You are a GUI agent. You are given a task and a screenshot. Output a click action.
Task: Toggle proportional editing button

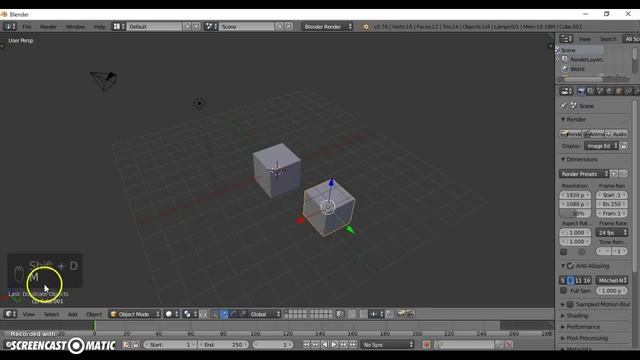coord(352,314)
